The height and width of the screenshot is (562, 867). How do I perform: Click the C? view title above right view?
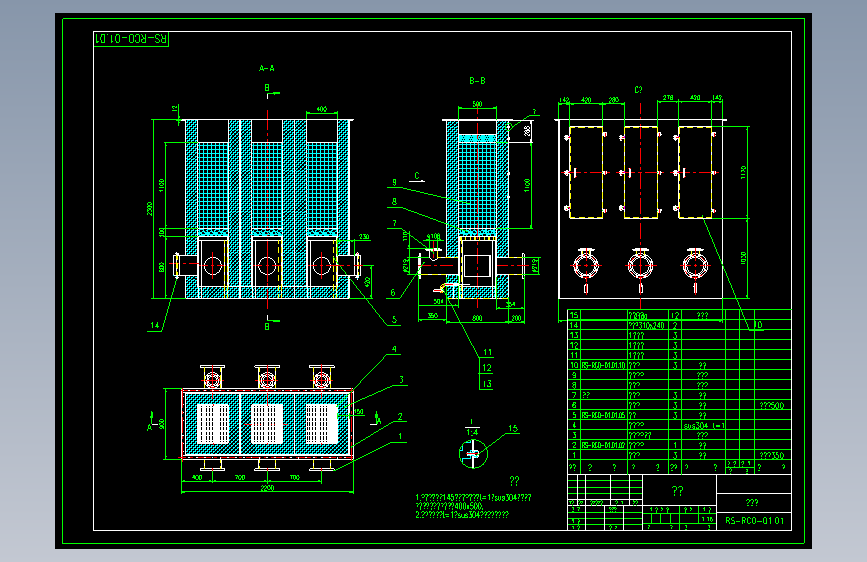[x=638, y=90]
